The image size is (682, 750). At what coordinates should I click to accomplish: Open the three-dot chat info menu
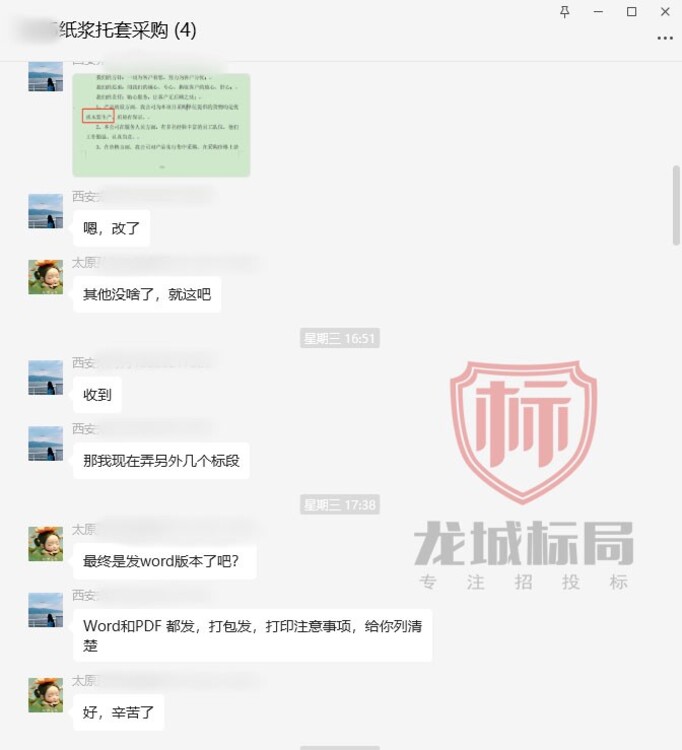665,38
